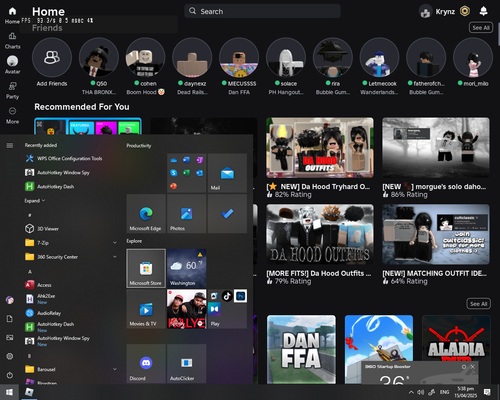This screenshot has width=500, height=400.
Task: Expand the Start menu hamburger
Action: tap(10, 145)
